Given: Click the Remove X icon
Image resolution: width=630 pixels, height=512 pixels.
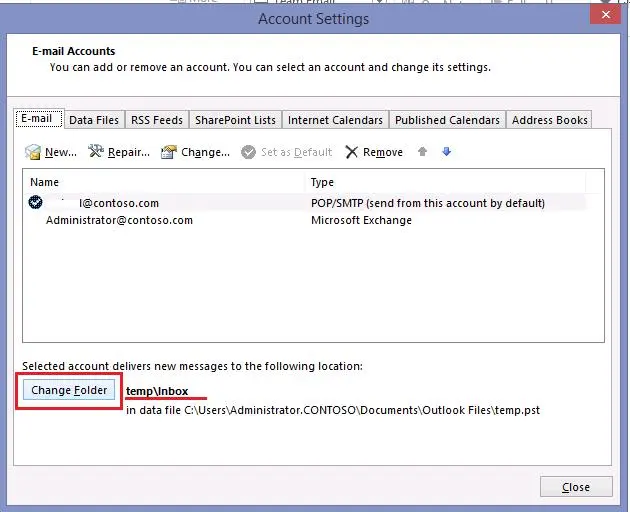Looking at the screenshot, I should point(352,152).
